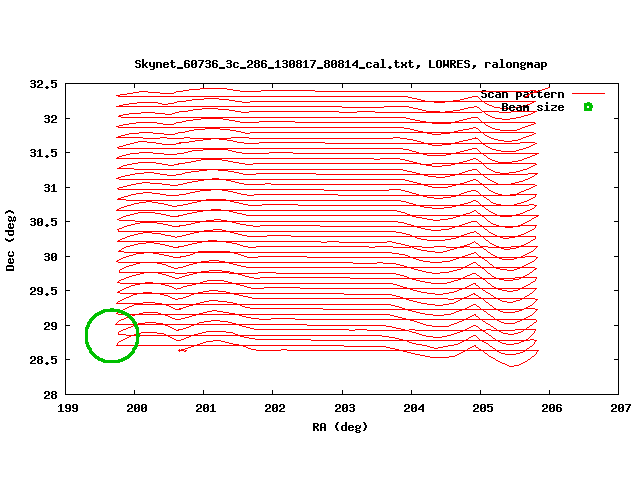
Task: Click the x-axis tick label 201
Action: point(205,408)
